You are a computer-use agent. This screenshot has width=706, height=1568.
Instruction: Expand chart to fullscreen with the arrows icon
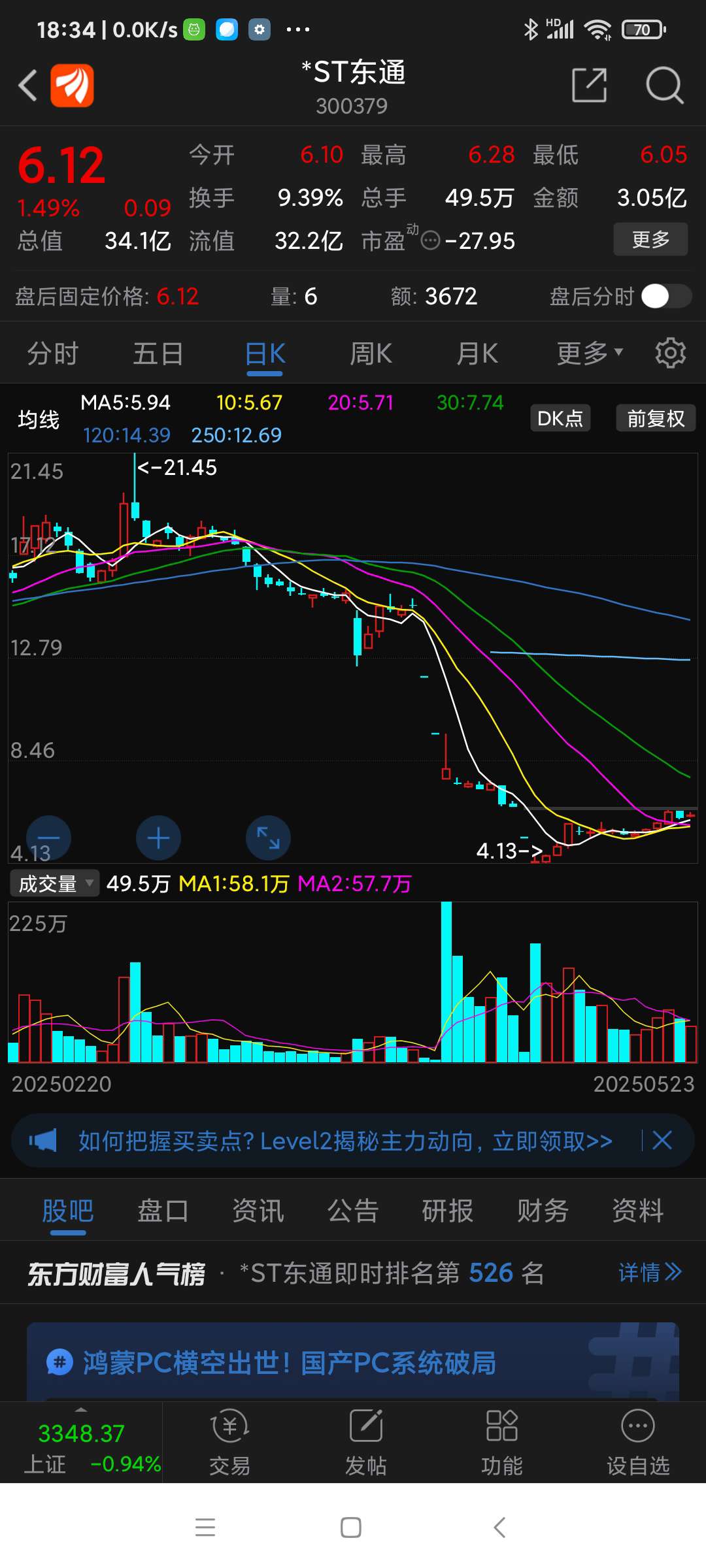click(x=268, y=838)
